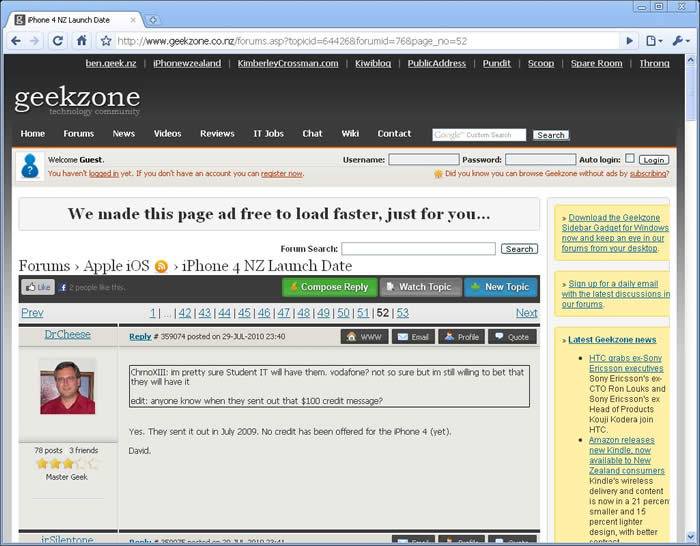Open the DrCheese username link
The height and width of the screenshot is (546, 700).
67,334
